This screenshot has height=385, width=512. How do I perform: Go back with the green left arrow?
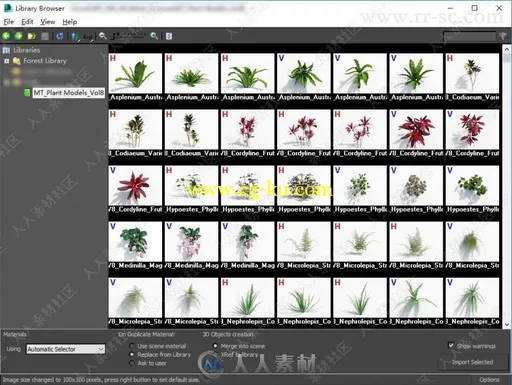pyautogui.click(x=6, y=36)
